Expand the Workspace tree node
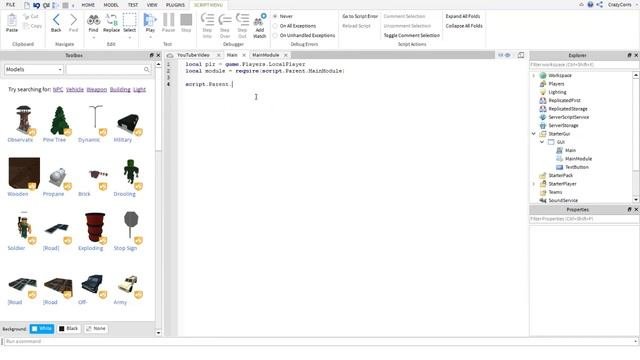This screenshot has height=360, width=640. click(x=533, y=76)
